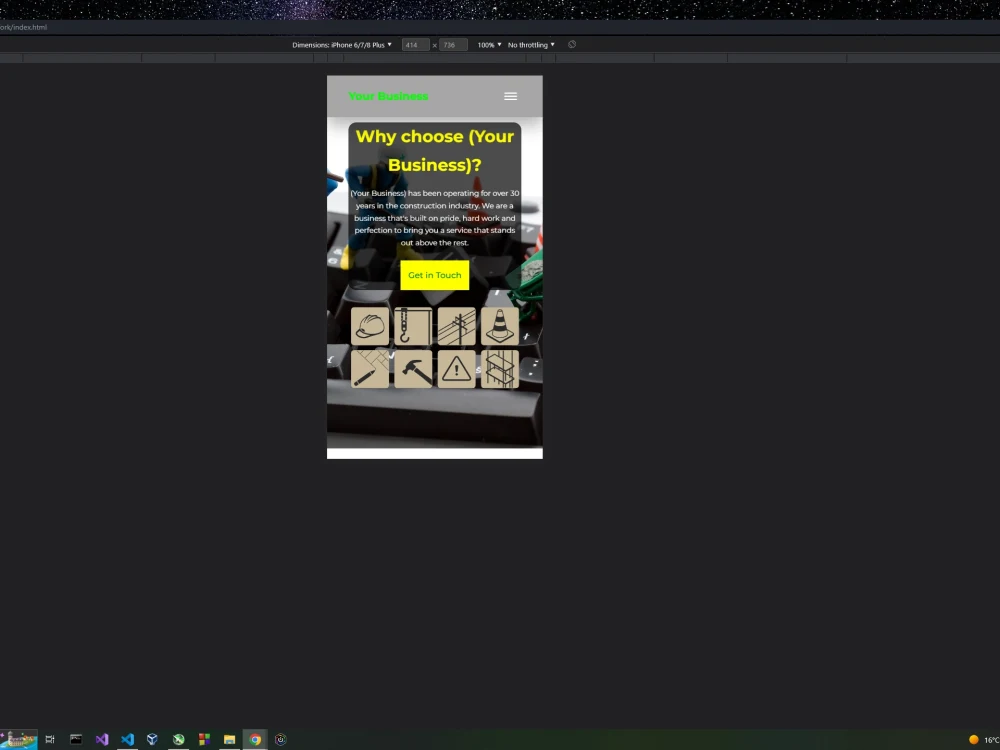Click the power line pole icon tile
Screen dimensions: 1000x750
coord(457,326)
